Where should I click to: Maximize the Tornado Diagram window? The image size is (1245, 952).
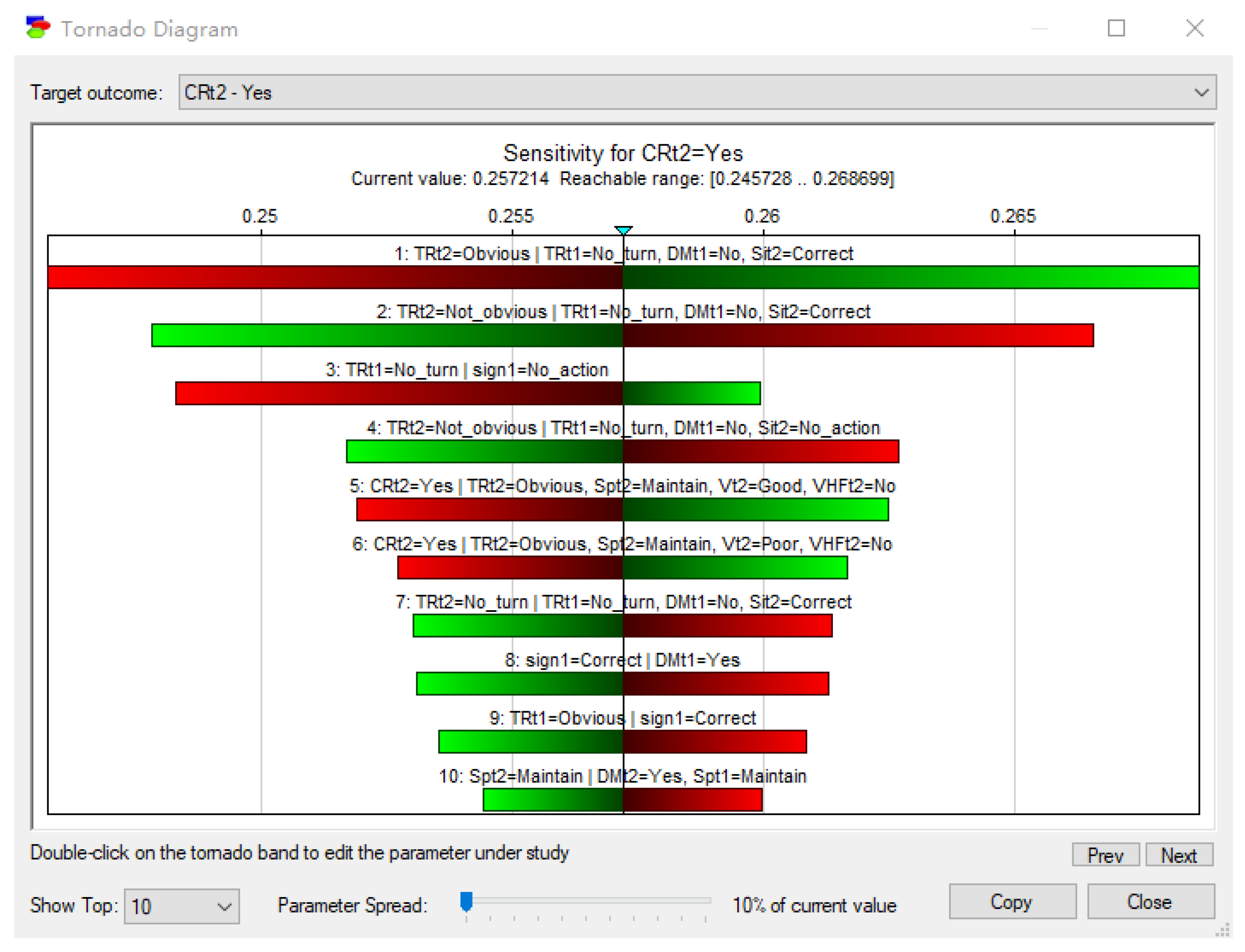click(1115, 28)
